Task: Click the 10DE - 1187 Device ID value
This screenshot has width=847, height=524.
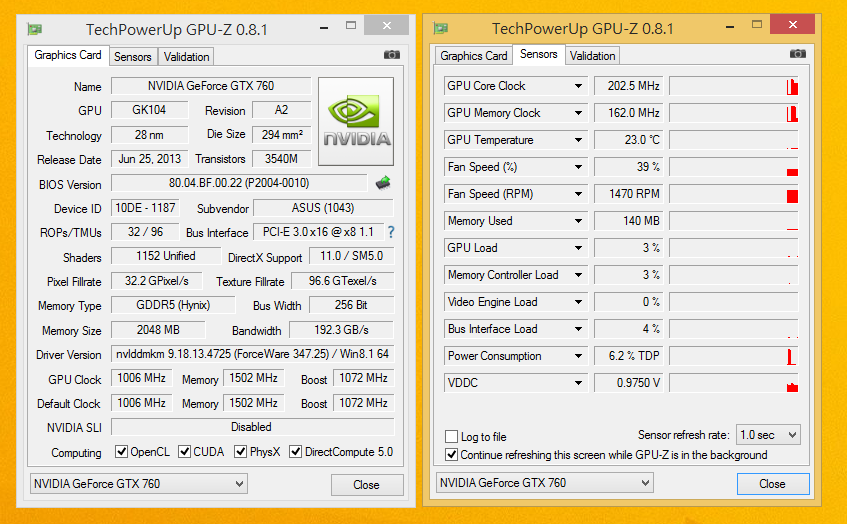Action: click(145, 208)
